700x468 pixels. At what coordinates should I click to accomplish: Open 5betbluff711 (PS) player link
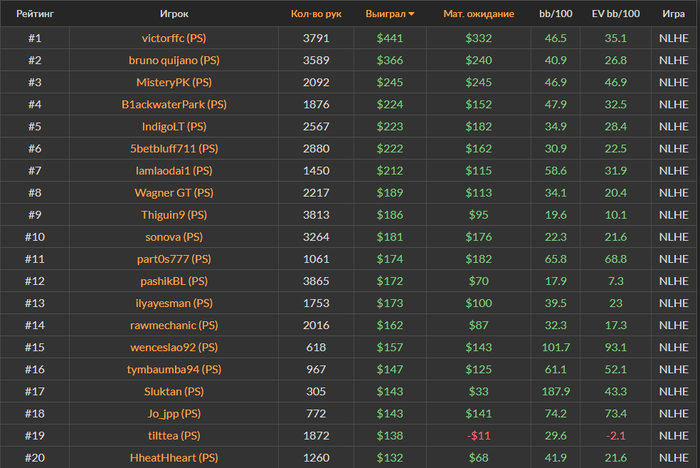click(174, 148)
